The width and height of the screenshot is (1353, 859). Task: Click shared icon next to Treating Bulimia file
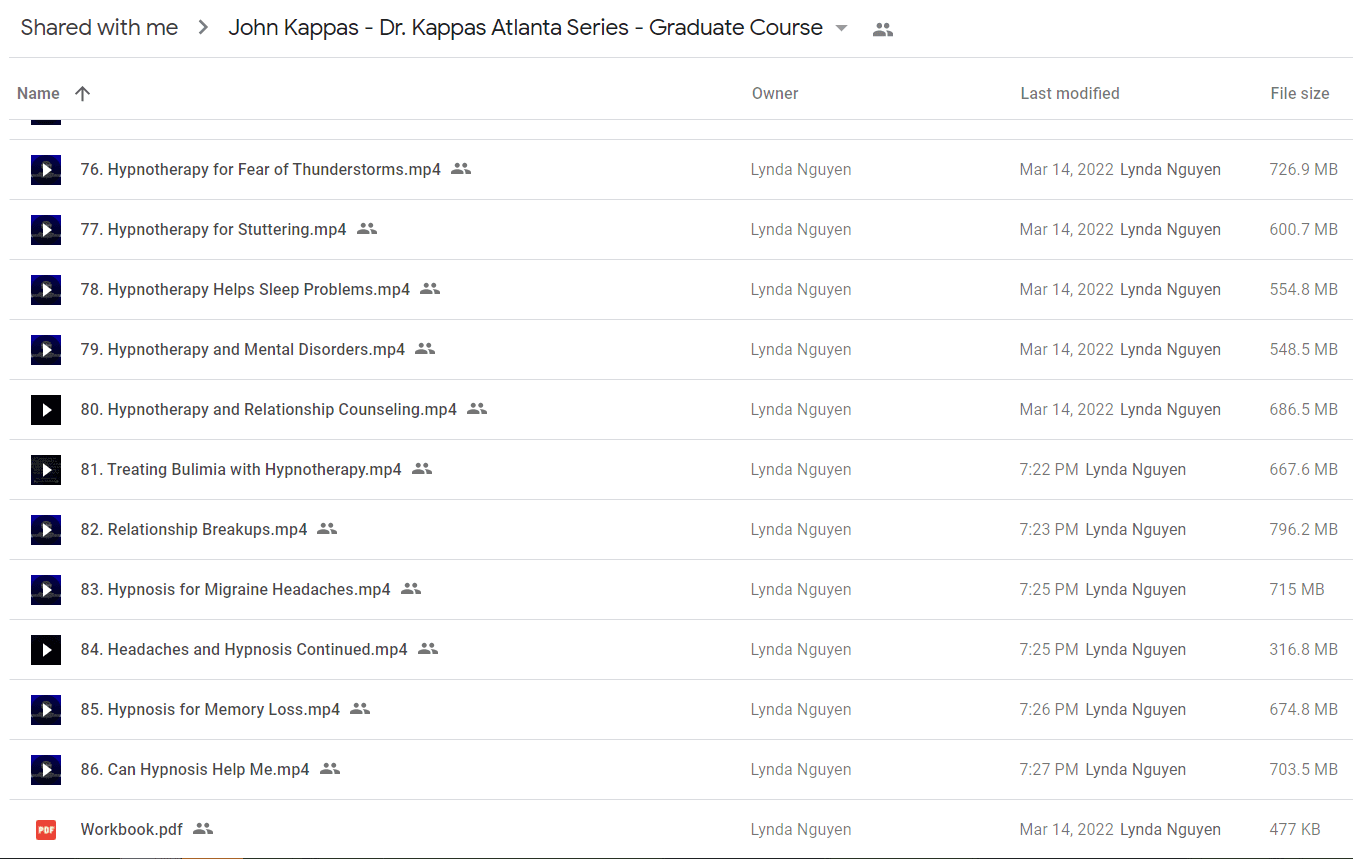422,469
